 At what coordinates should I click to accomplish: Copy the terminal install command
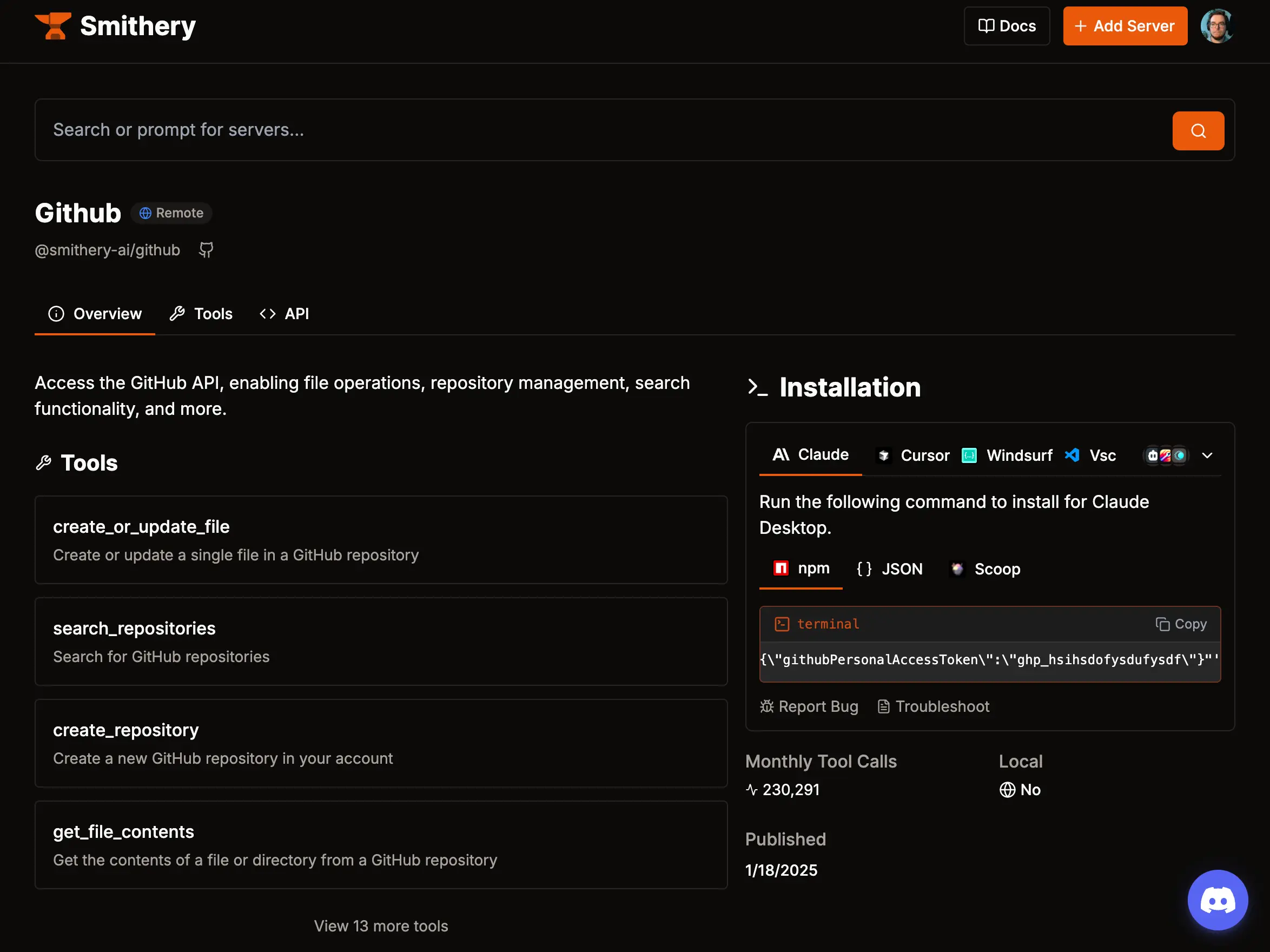click(1181, 624)
